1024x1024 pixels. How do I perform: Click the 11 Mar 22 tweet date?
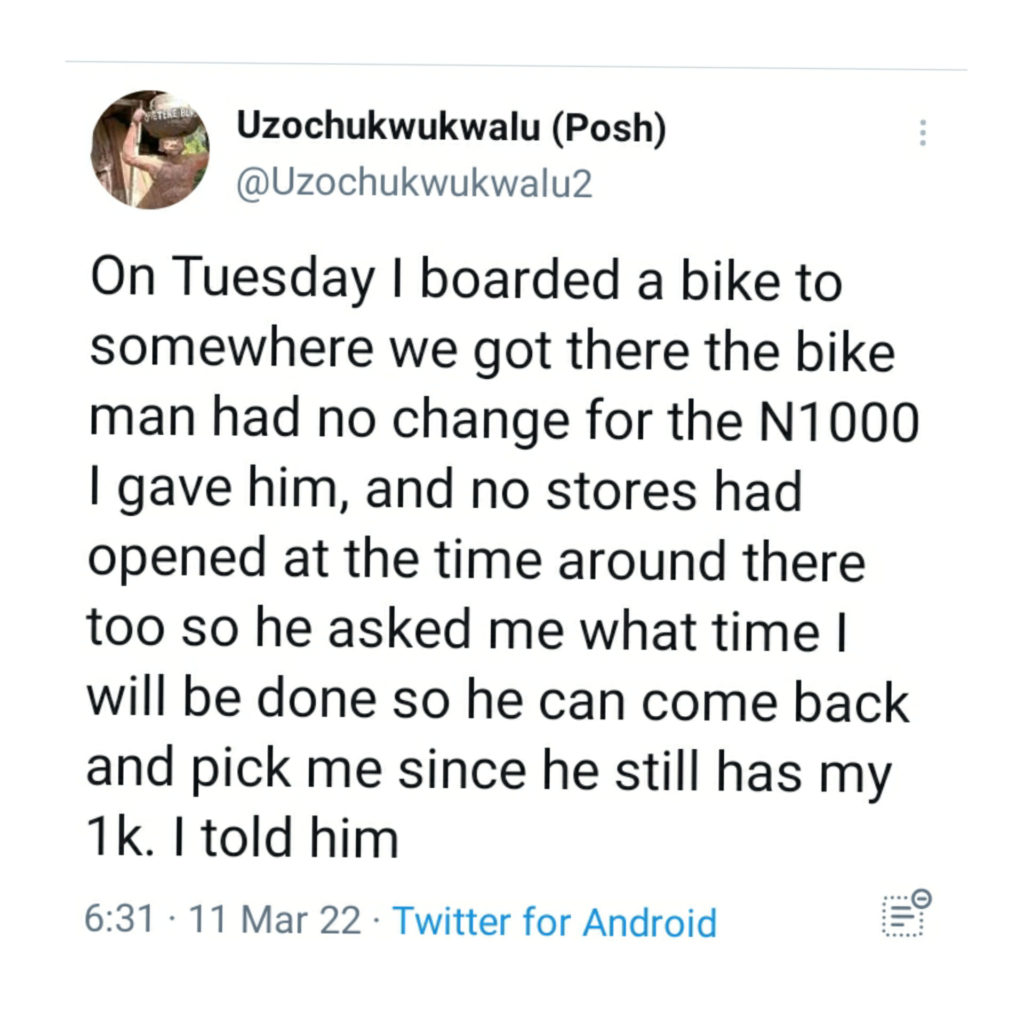coord(275,920)
